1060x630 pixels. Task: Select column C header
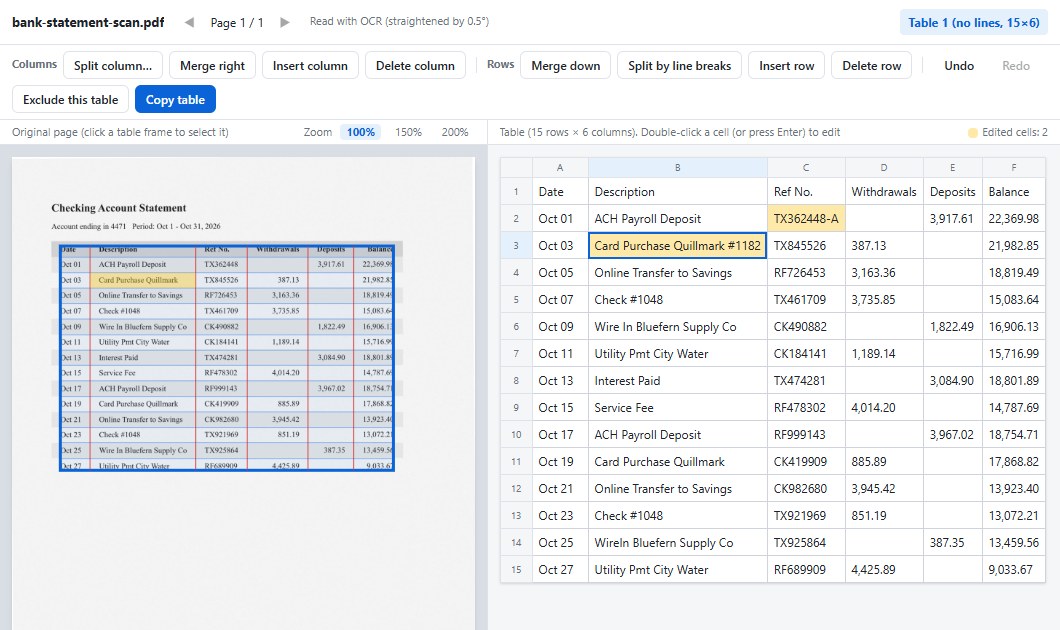pos(806,168)
